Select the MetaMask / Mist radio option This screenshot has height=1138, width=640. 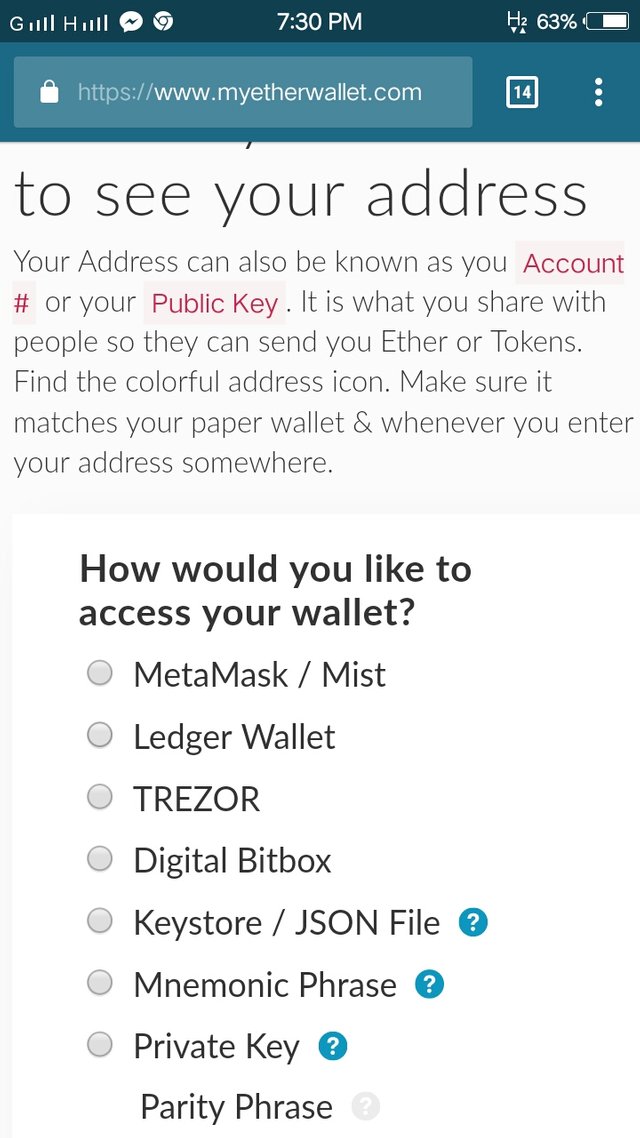coord(100,674)
